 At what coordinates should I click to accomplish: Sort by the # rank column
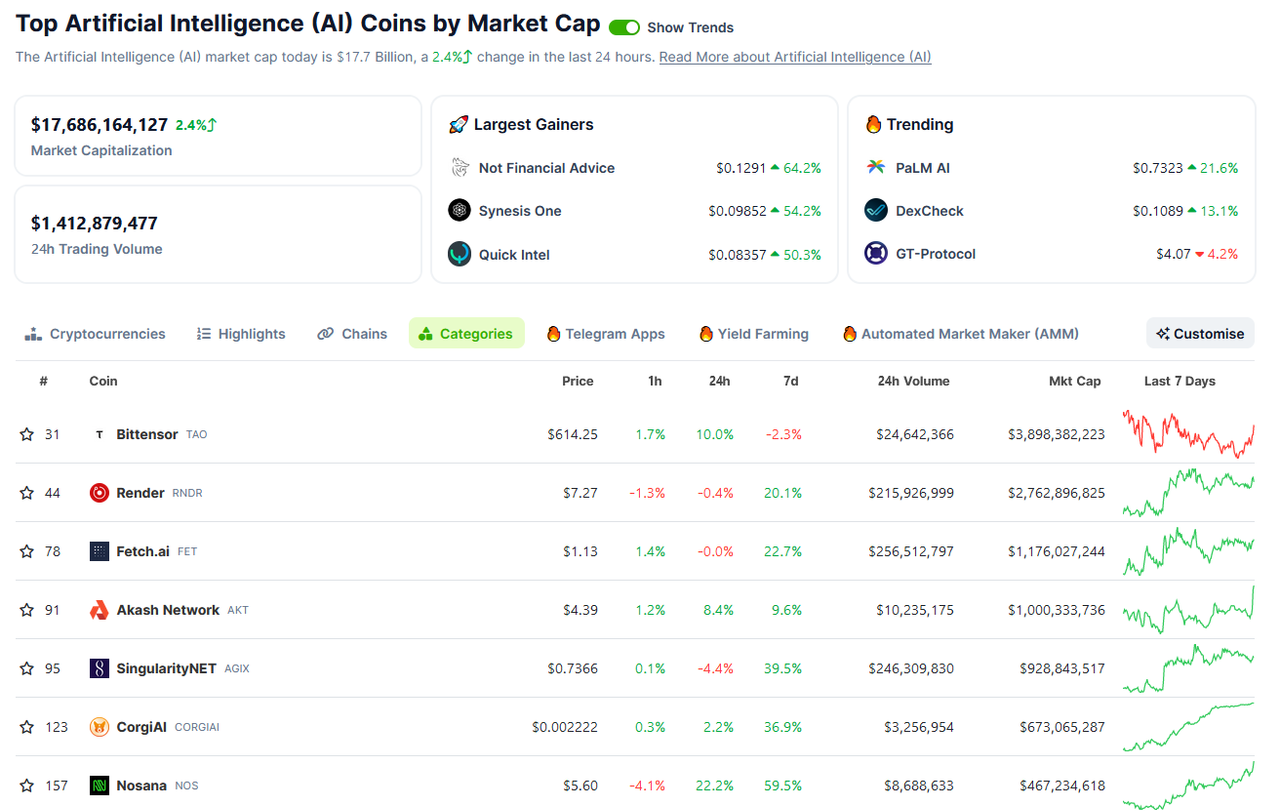[x=44, y=381]
